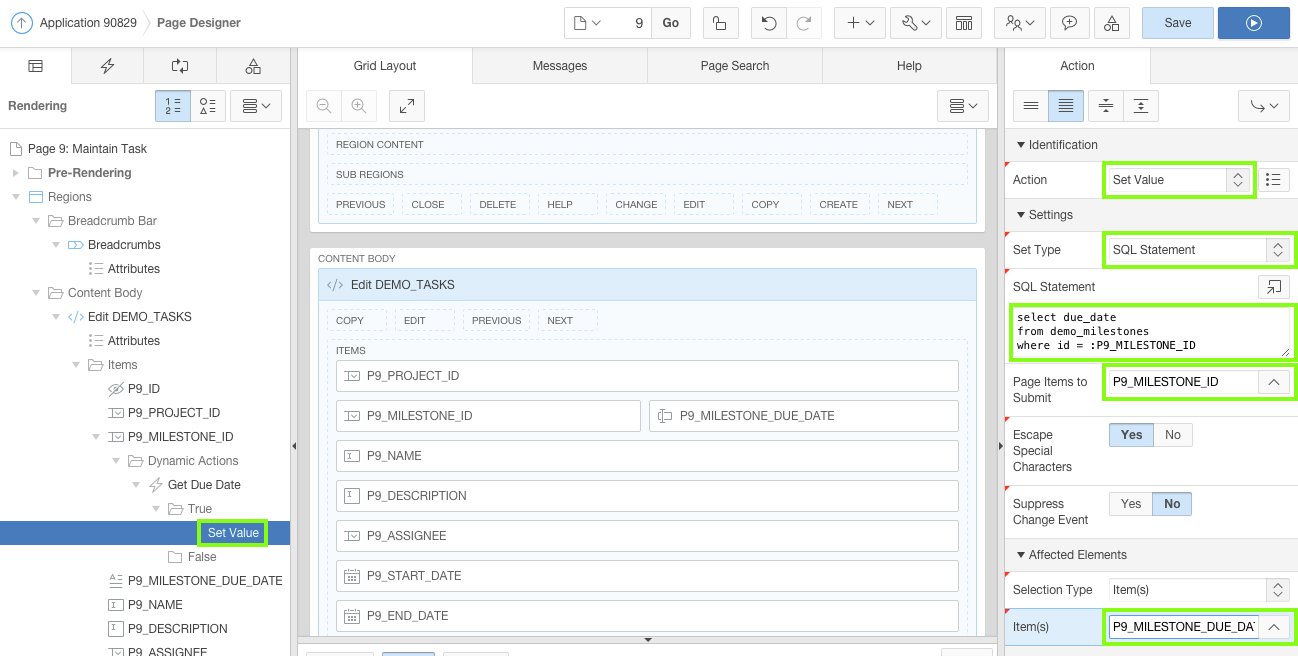Select the False folder in the tree

192,557
